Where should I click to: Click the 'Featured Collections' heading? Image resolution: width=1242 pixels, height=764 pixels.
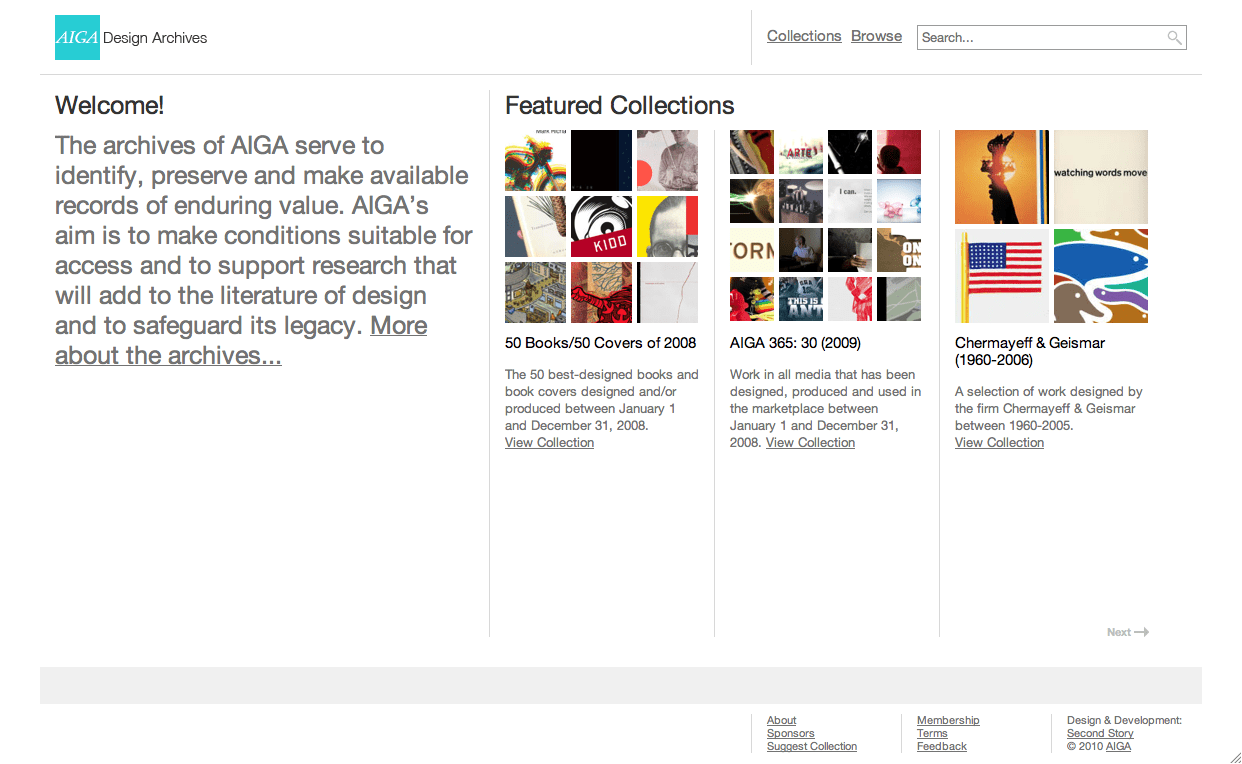[620, 106]
